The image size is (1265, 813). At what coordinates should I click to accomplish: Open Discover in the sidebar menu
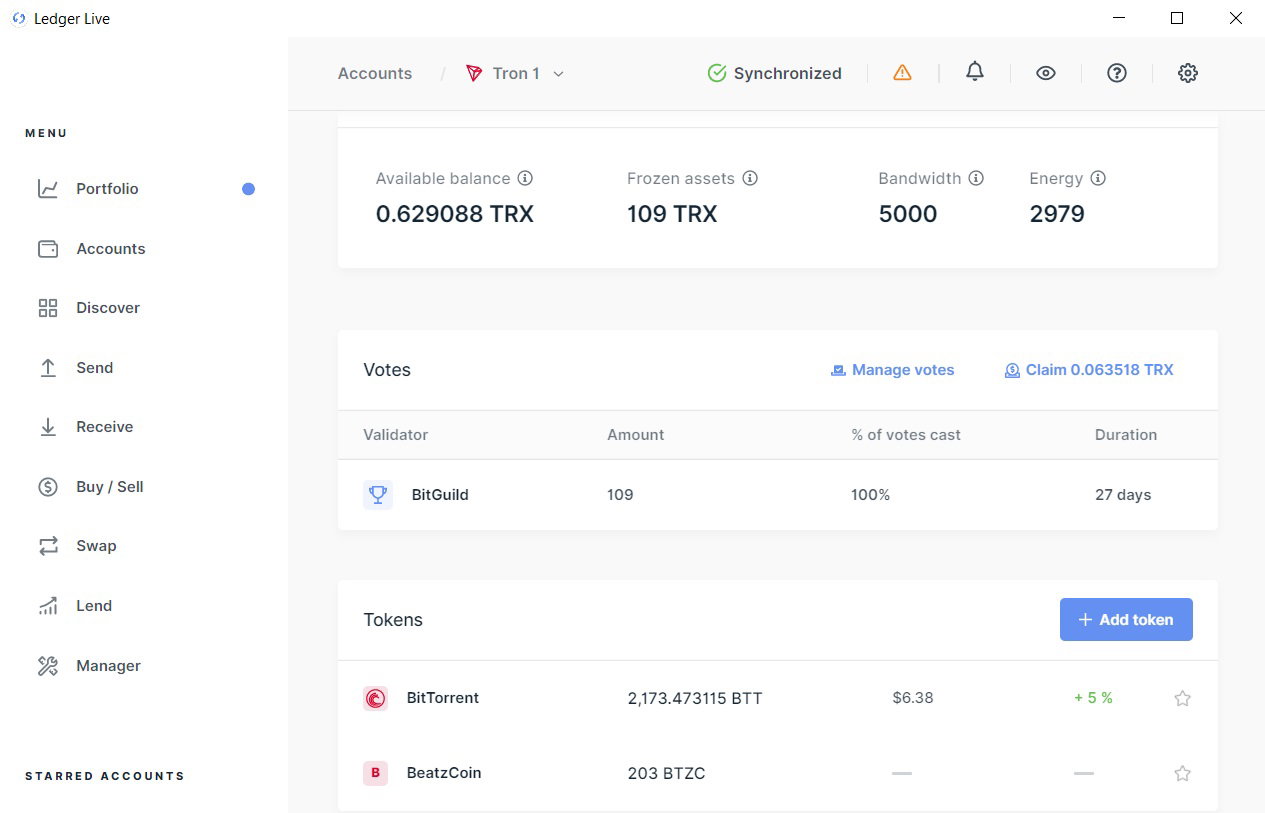click(x=108, y=308)
